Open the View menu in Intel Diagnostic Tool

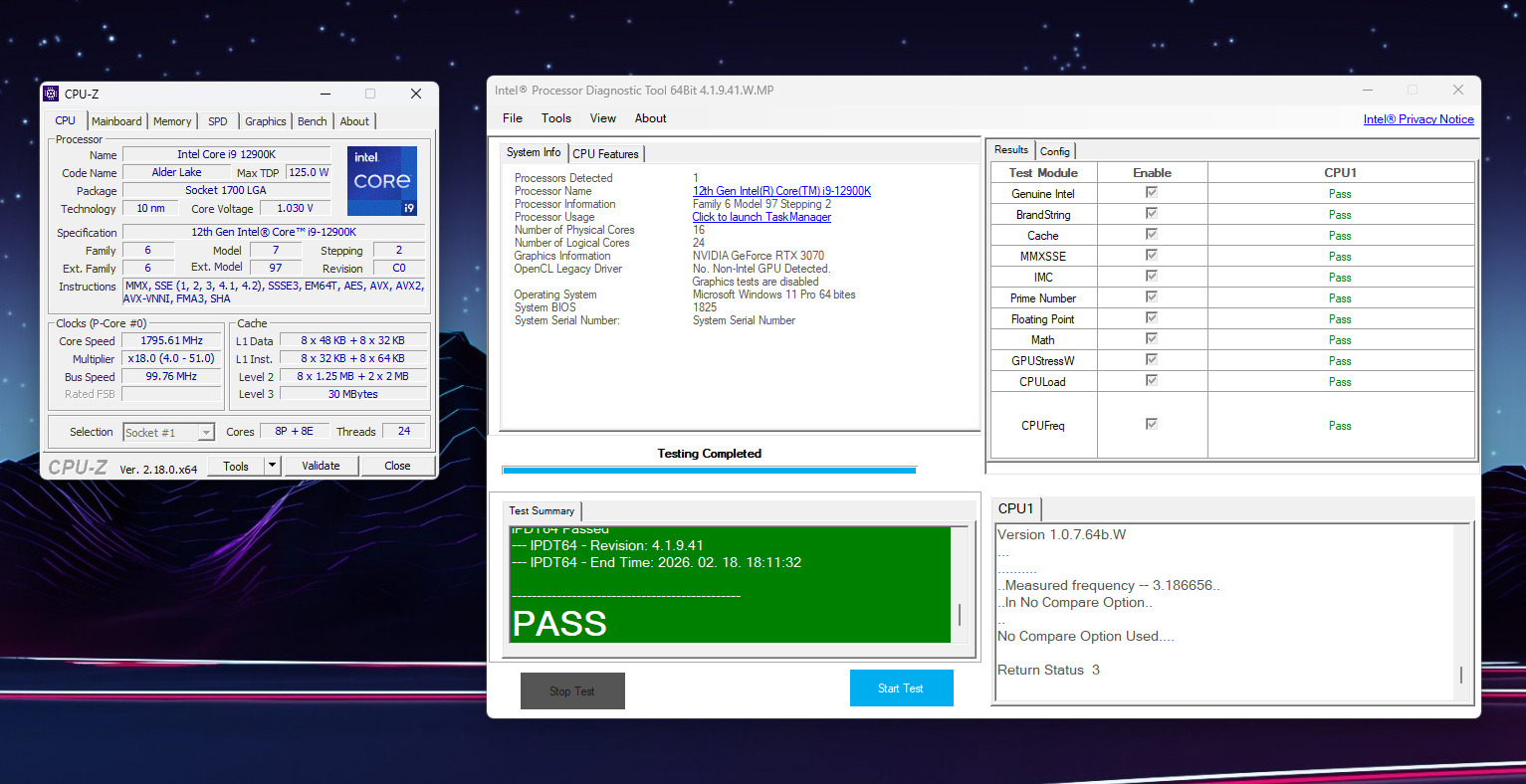pyautogui.click(x=603, y=118)
